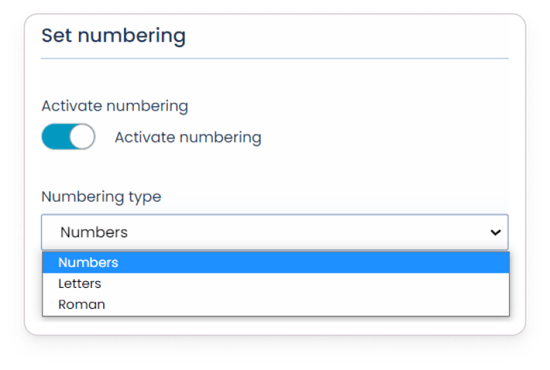Click the teal part of the switch track
Viewport: 550px width, 370px height.
pyautogui.click(x=55, y=136)
